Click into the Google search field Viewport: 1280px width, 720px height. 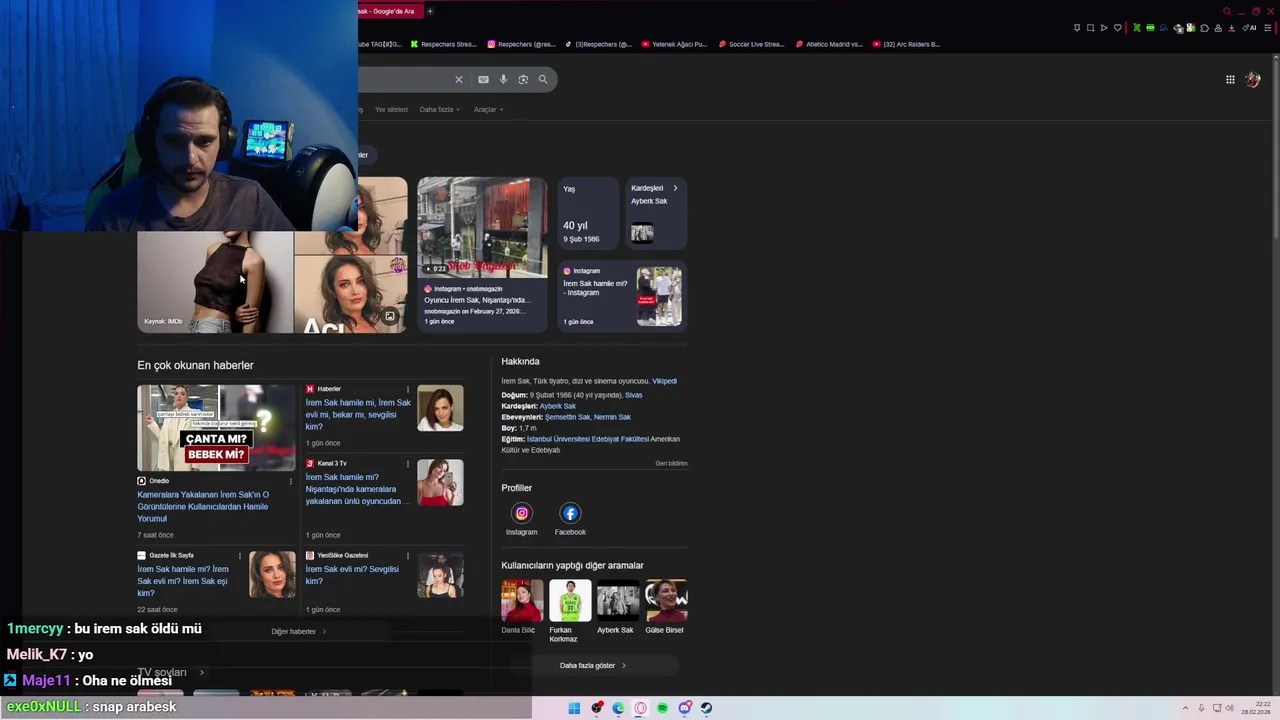405,79
